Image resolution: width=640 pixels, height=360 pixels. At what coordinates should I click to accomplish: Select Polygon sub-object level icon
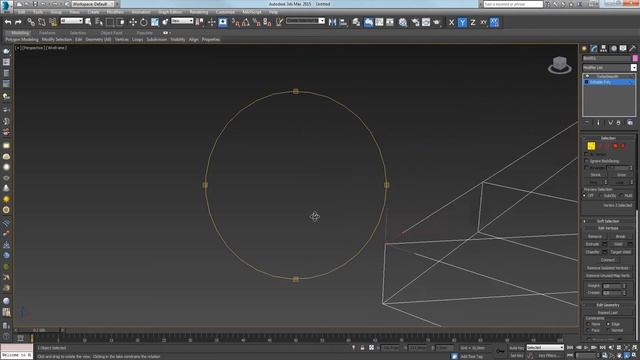pyautogui.click(x=616, y=146)
